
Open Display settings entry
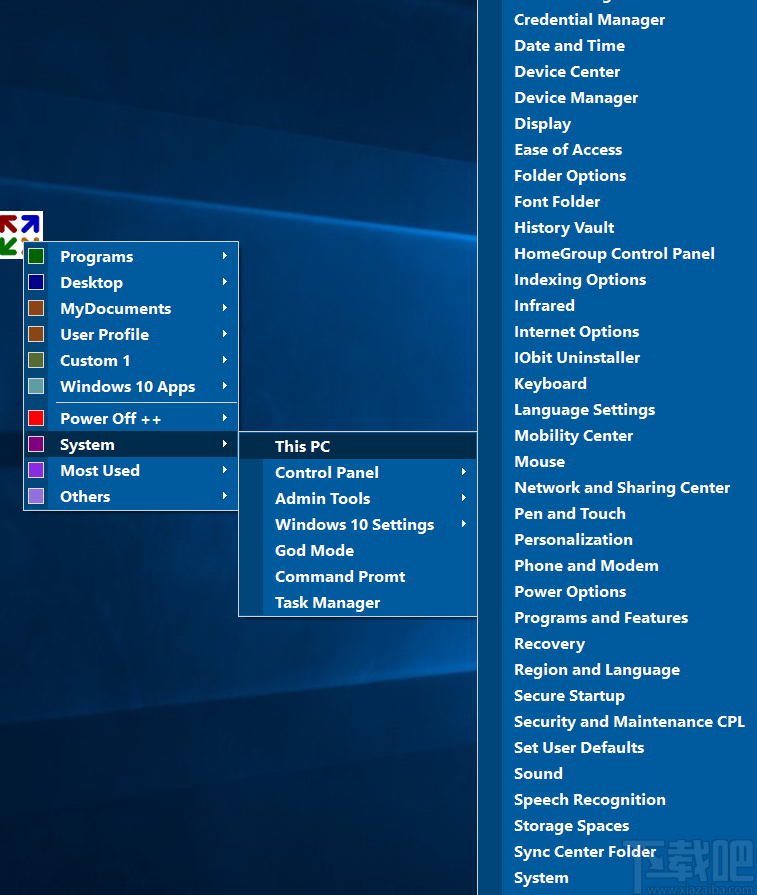coord(542,124)
